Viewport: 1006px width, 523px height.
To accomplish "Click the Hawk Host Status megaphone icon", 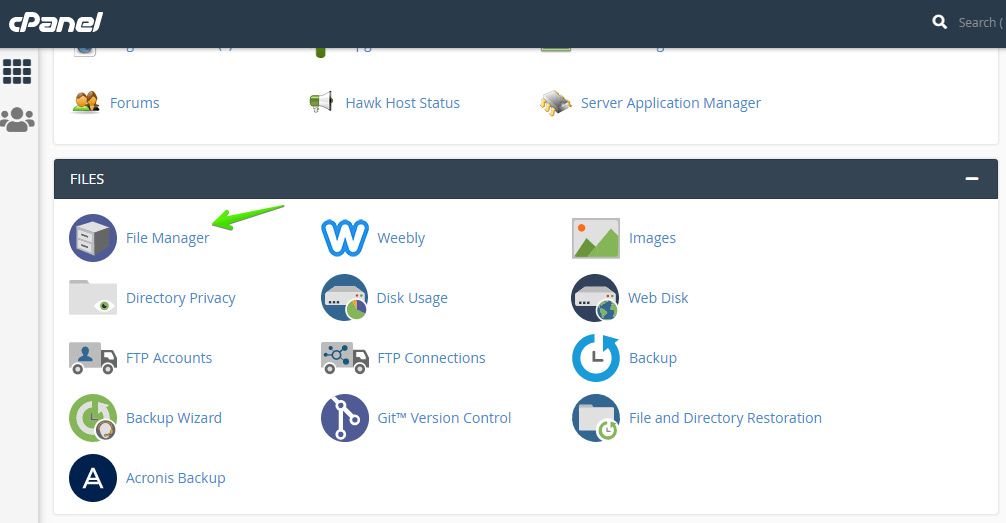I will tap(321, 102).
